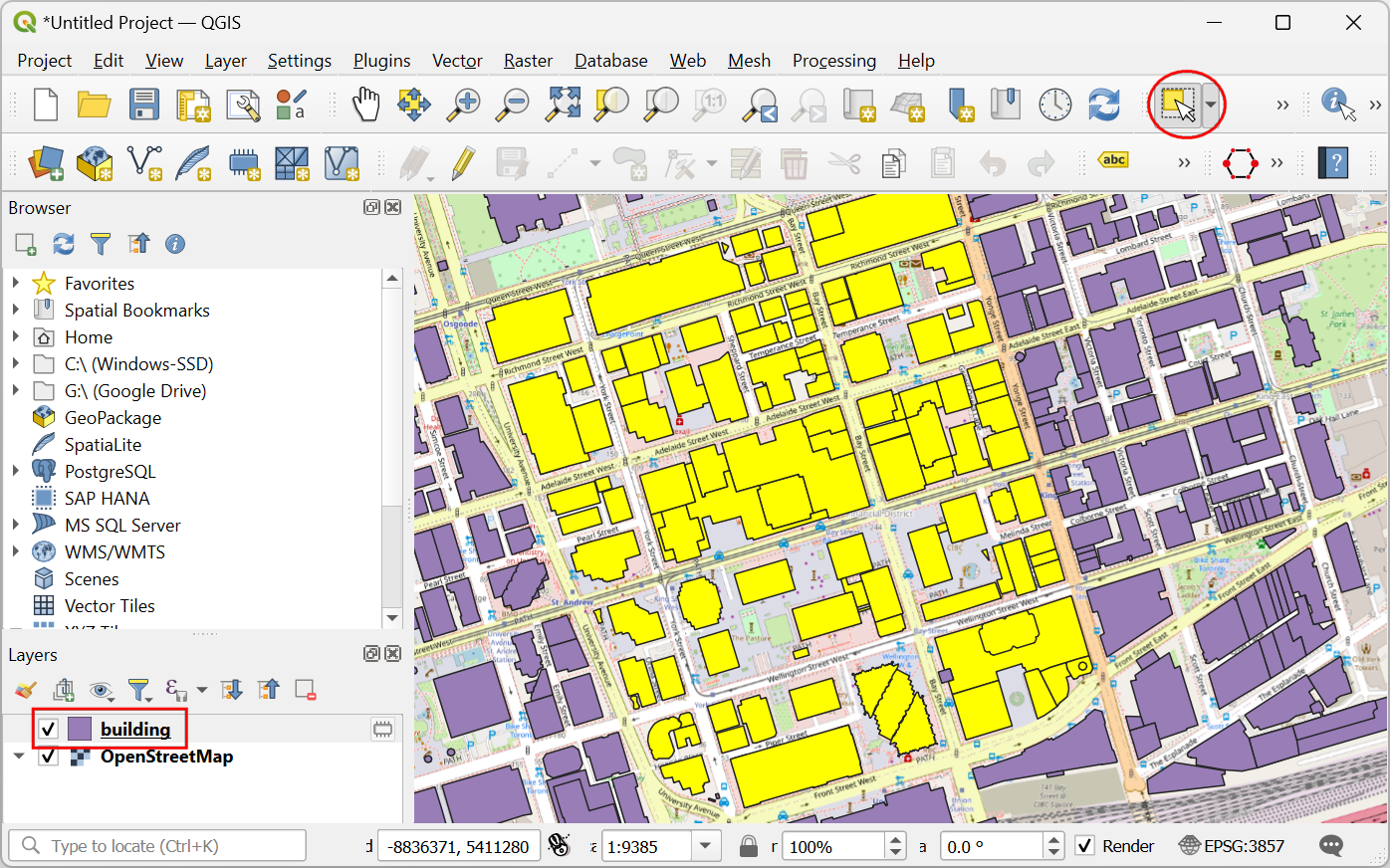Screen dimensions: 1390x868
Task: Click the Zoom Full extent icon
Action: pyautogui.click(x=563, y=105)
